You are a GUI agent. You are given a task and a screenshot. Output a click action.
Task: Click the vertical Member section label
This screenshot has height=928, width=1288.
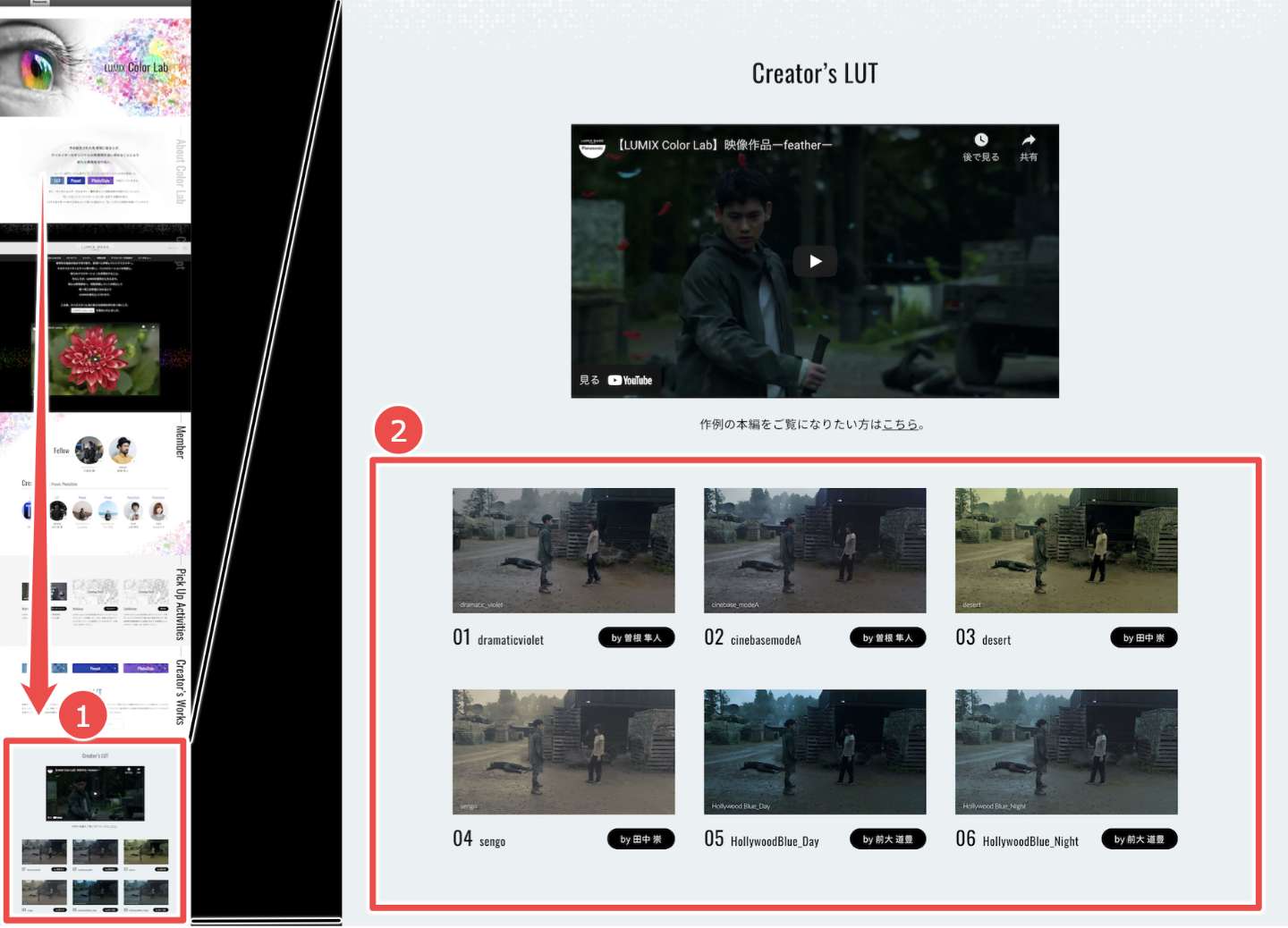coord(181,442)
